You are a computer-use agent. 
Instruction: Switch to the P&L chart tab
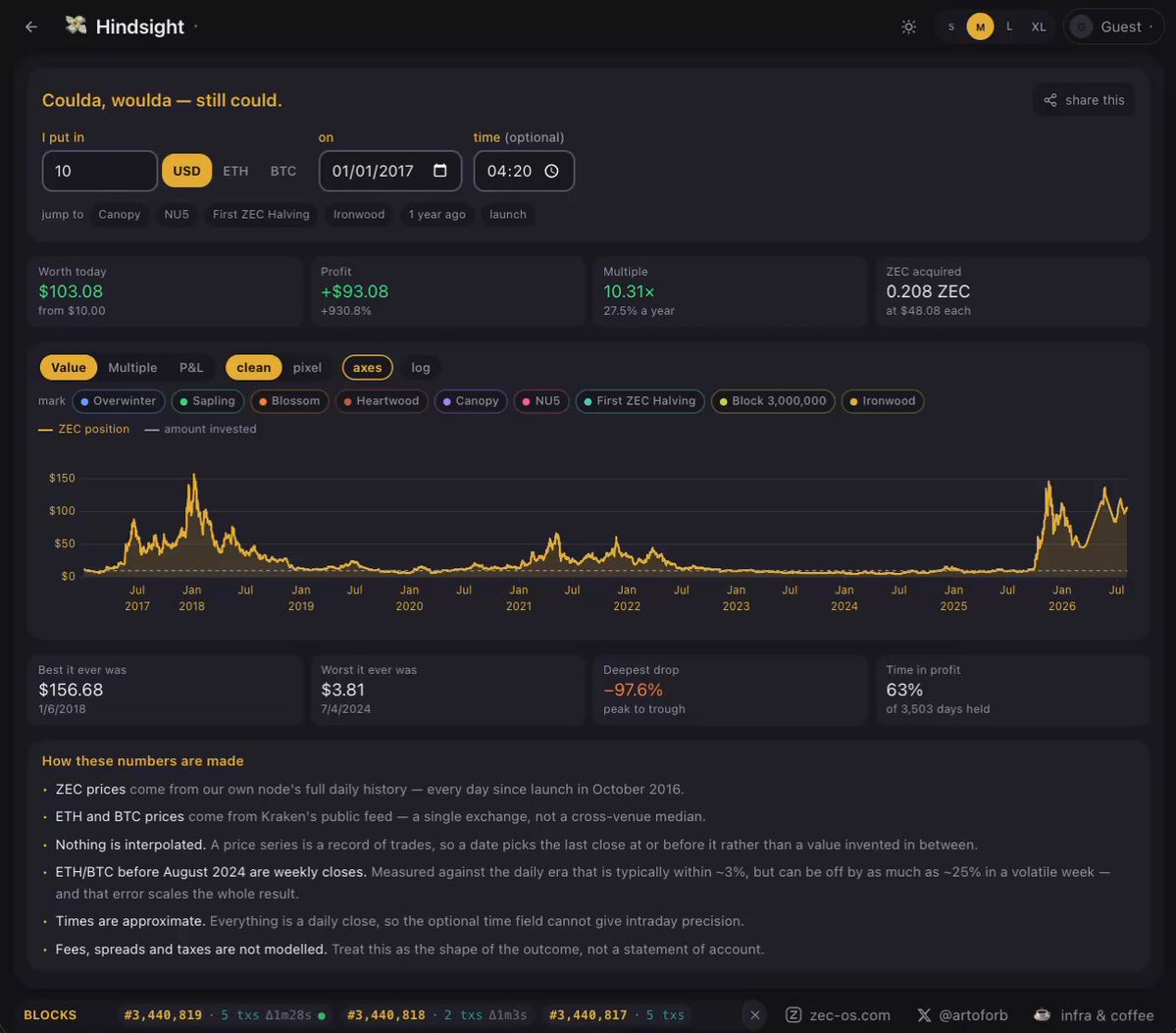click(x=191, y=368)
